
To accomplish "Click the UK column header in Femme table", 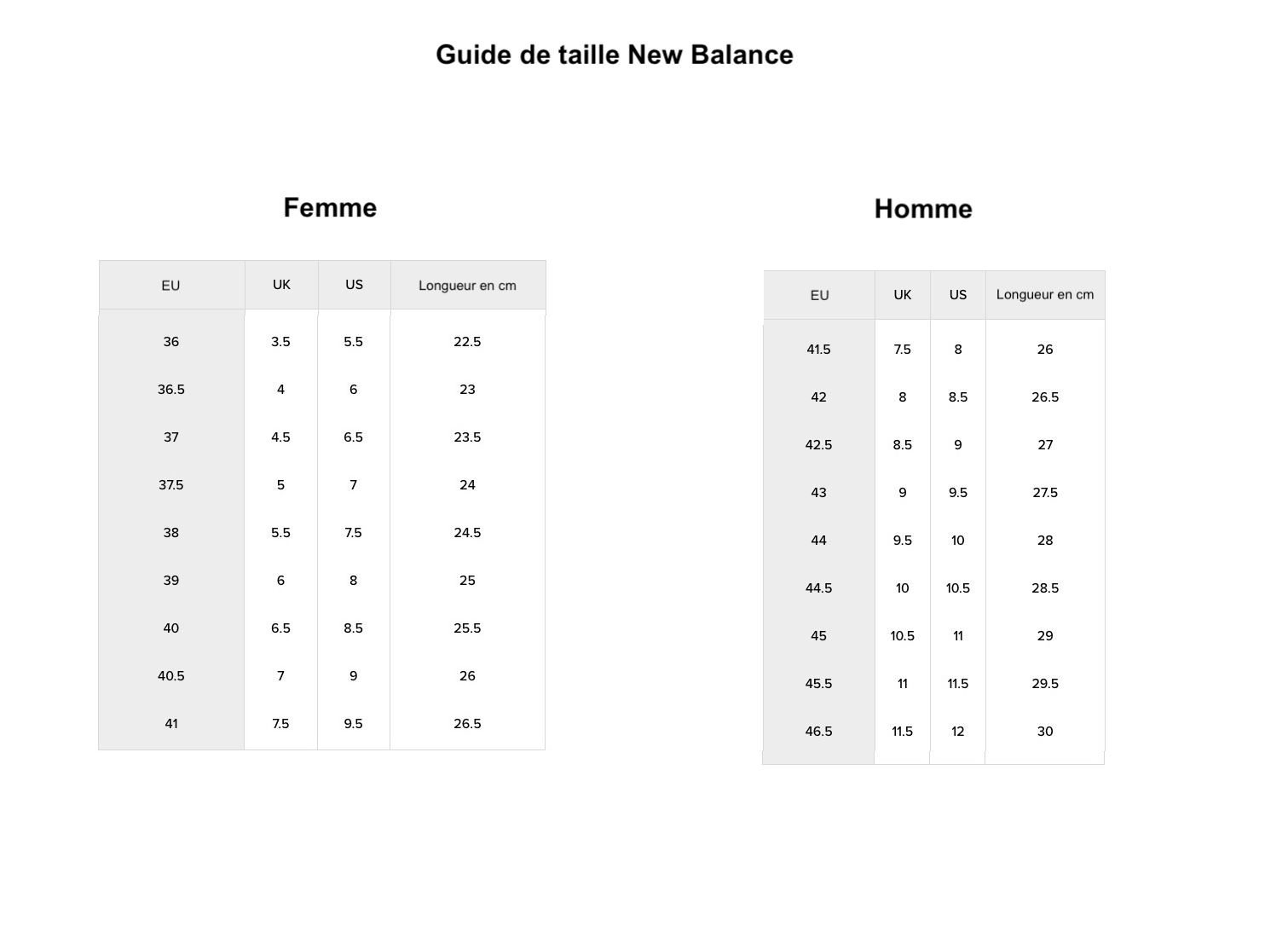I will point(281,285).
